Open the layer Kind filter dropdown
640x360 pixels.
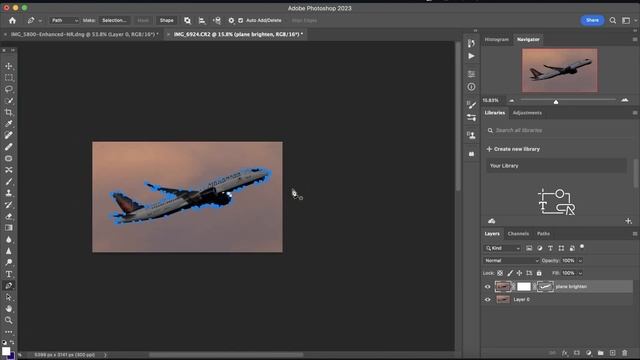(503, 248)
